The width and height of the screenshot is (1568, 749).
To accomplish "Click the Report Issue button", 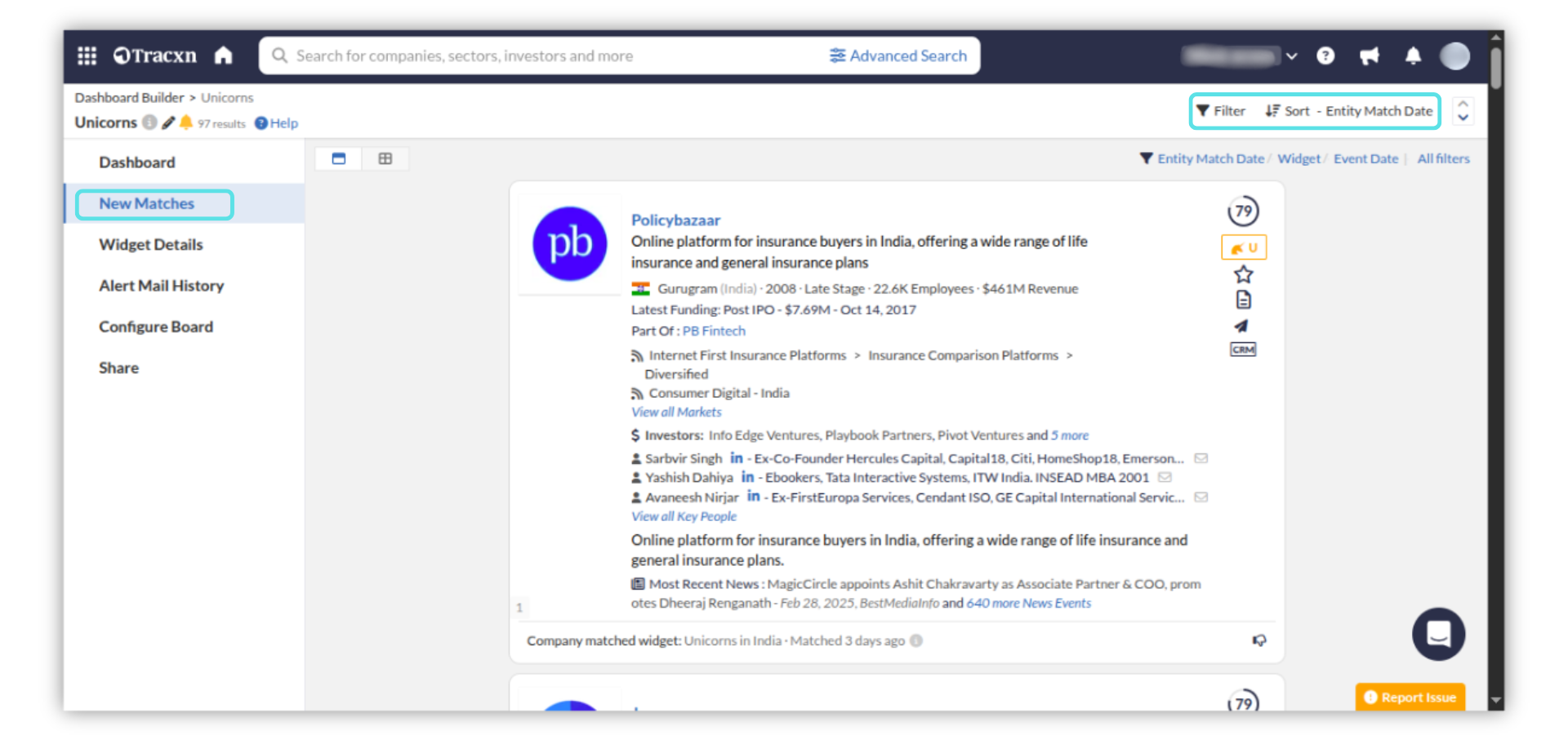I will click(x=1410, y=697).
